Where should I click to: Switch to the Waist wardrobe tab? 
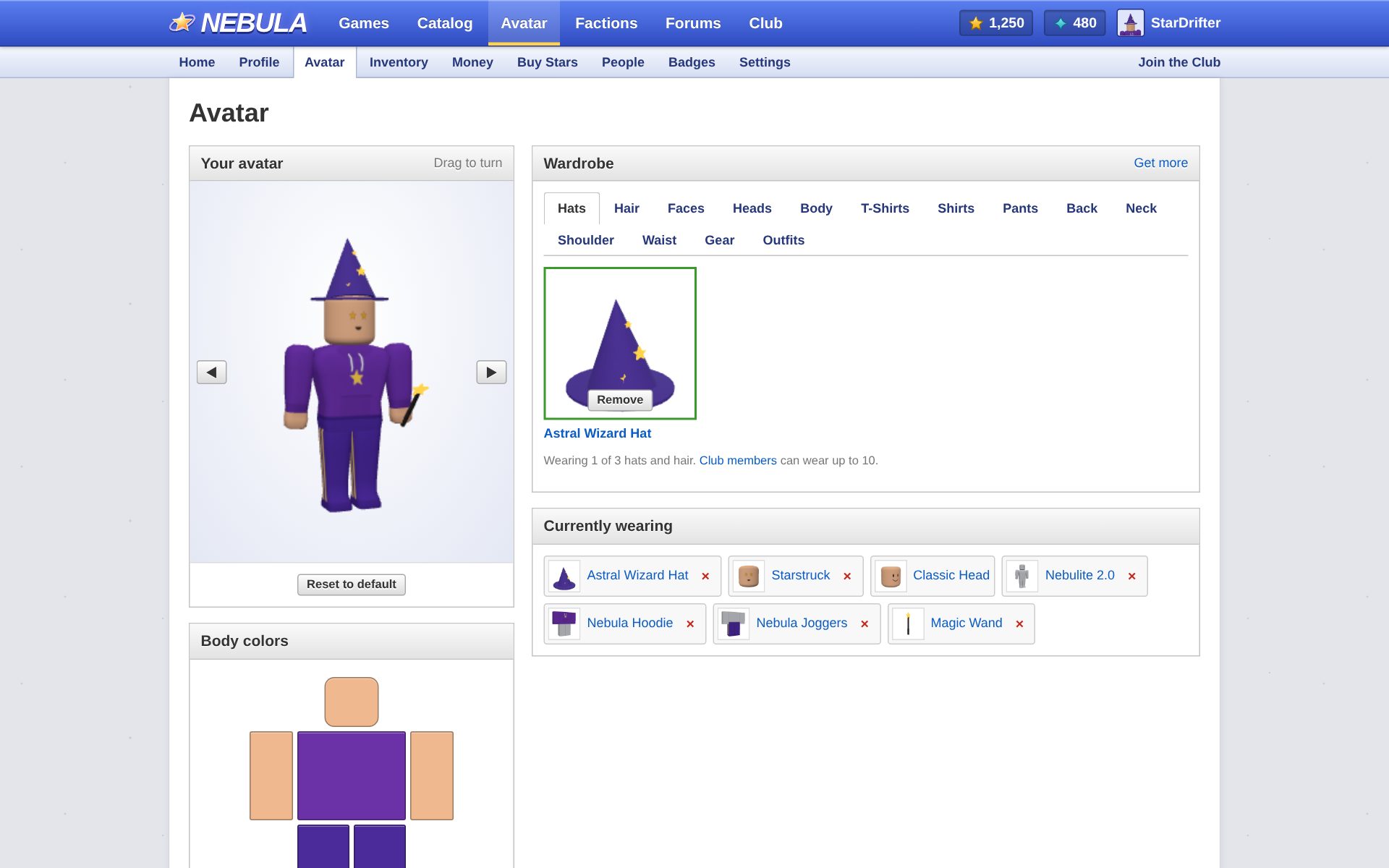[x=659, y=240]
